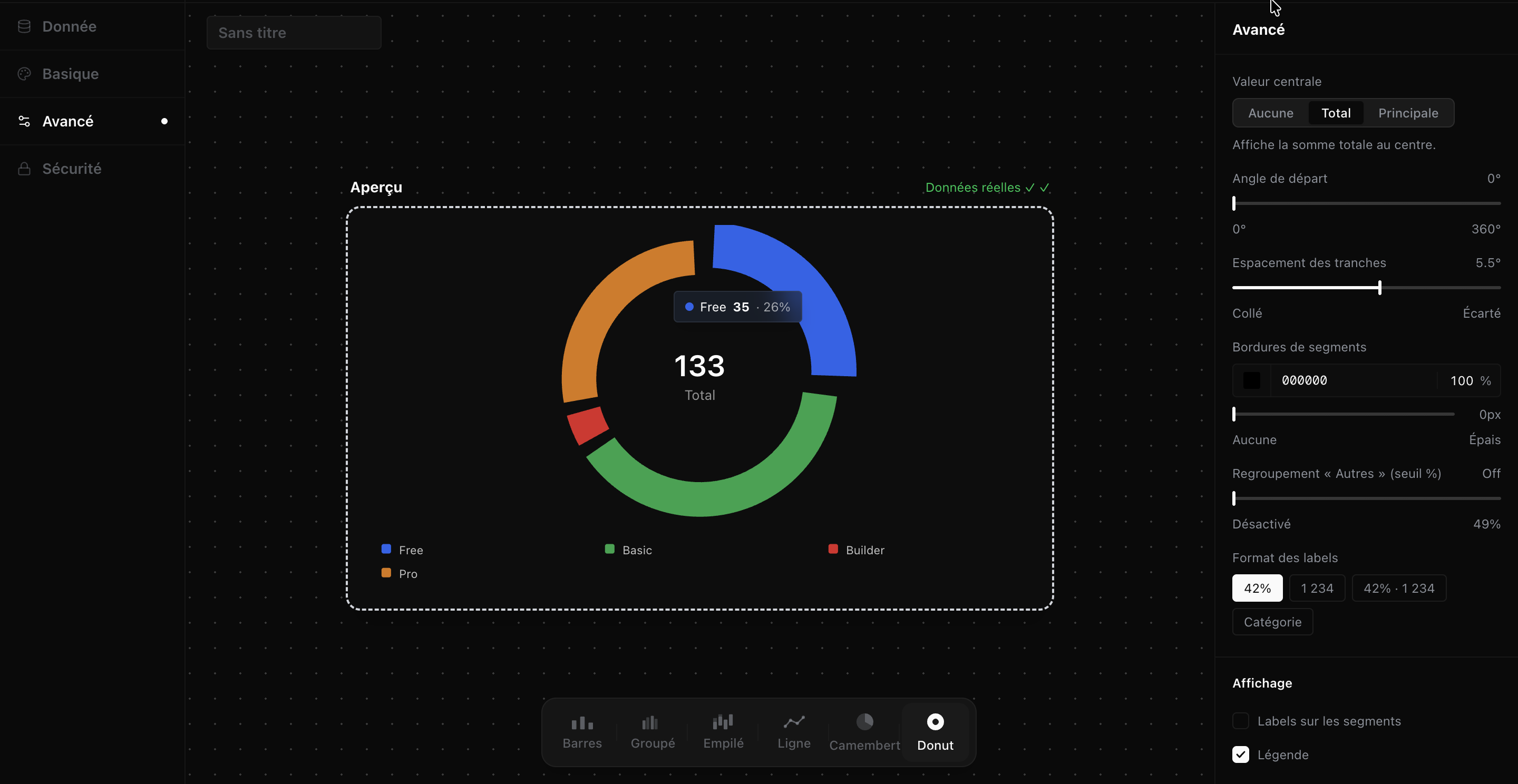Open the Basique section
The width and height of the screenshot is (1518, 784).
coord(93,74)
